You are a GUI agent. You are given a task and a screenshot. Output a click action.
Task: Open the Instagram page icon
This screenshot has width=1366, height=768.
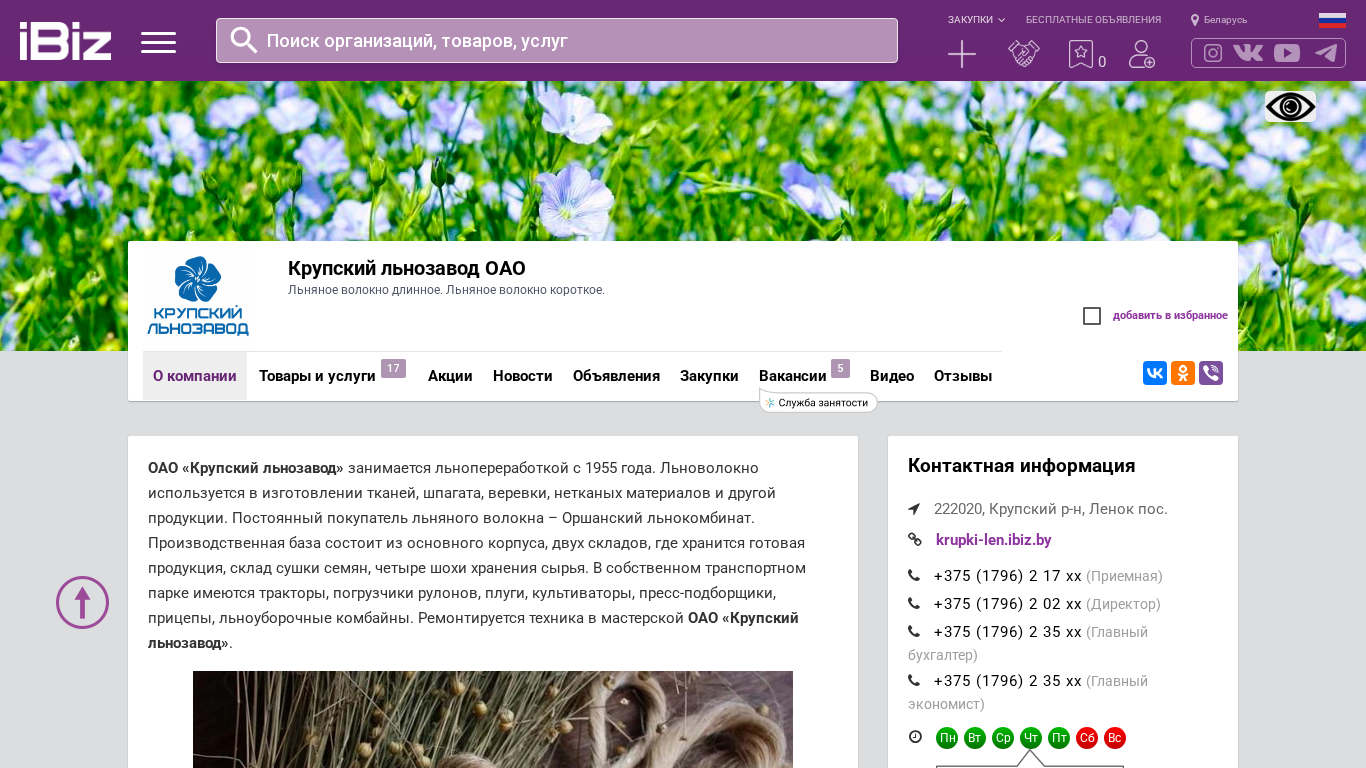tap(1213, 53)
